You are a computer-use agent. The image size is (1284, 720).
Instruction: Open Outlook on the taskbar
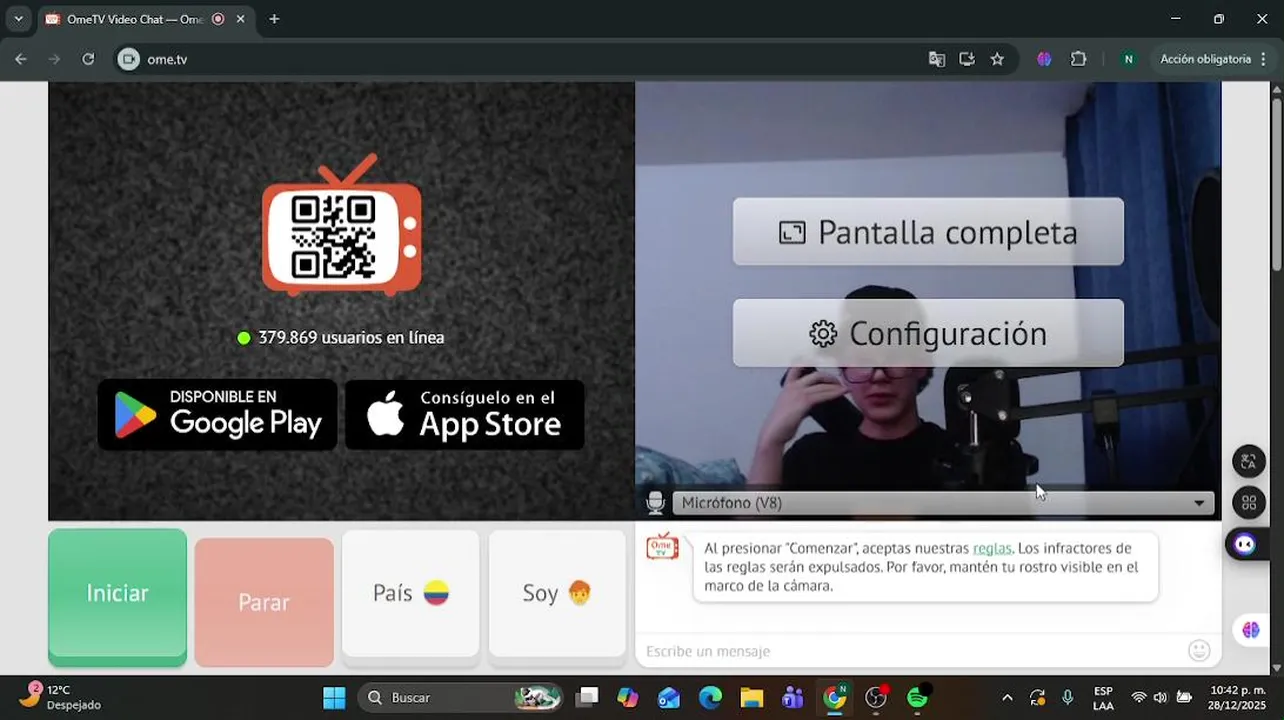point(669,697)
